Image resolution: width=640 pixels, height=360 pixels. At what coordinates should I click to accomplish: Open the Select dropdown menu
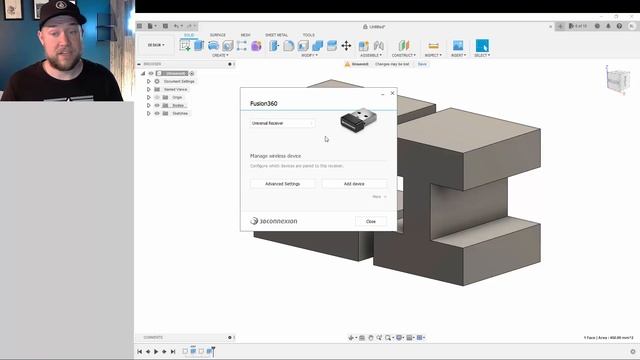[x=482, y=55]
